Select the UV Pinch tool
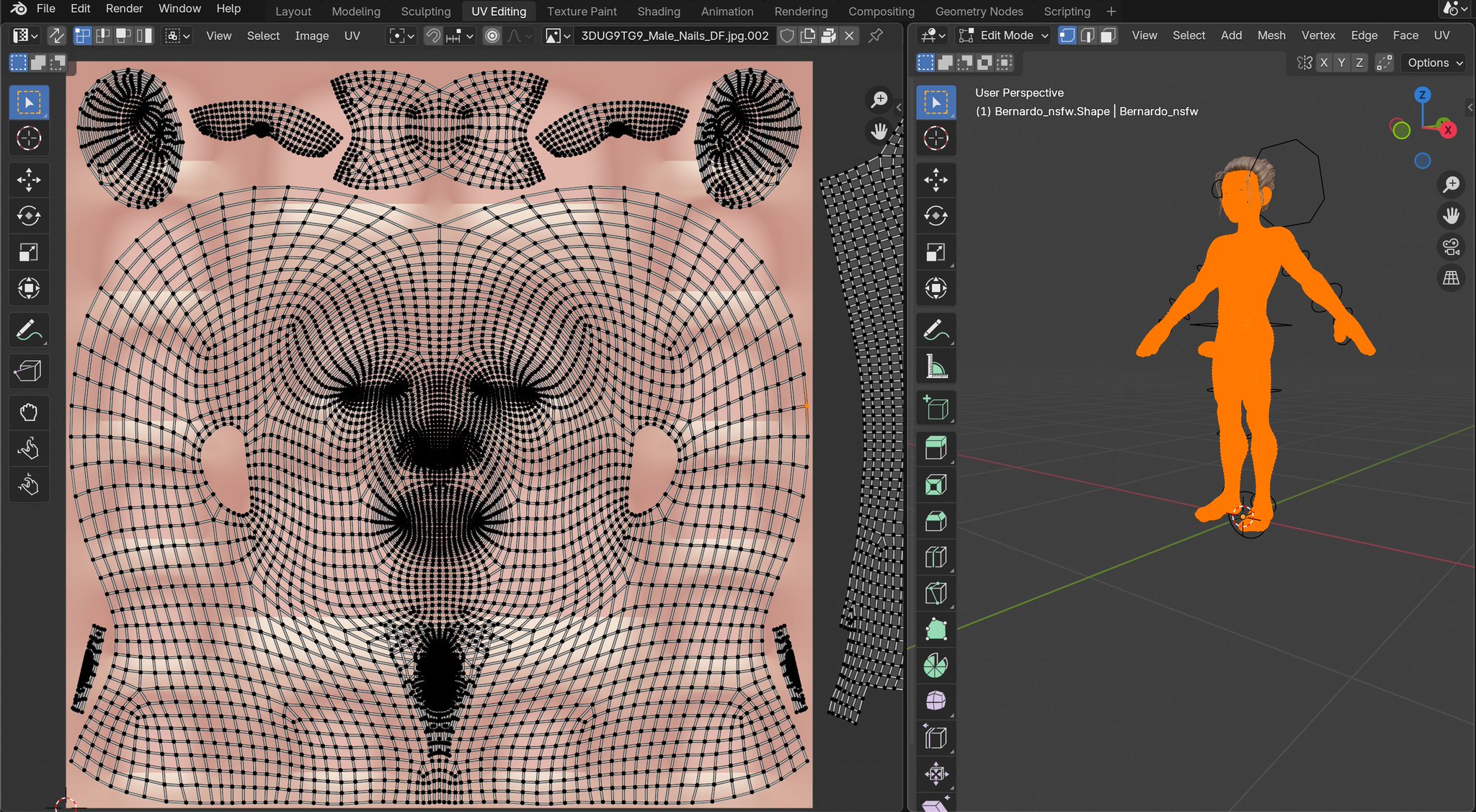This screenshot has height=812, width=1476. click(29, 485)
